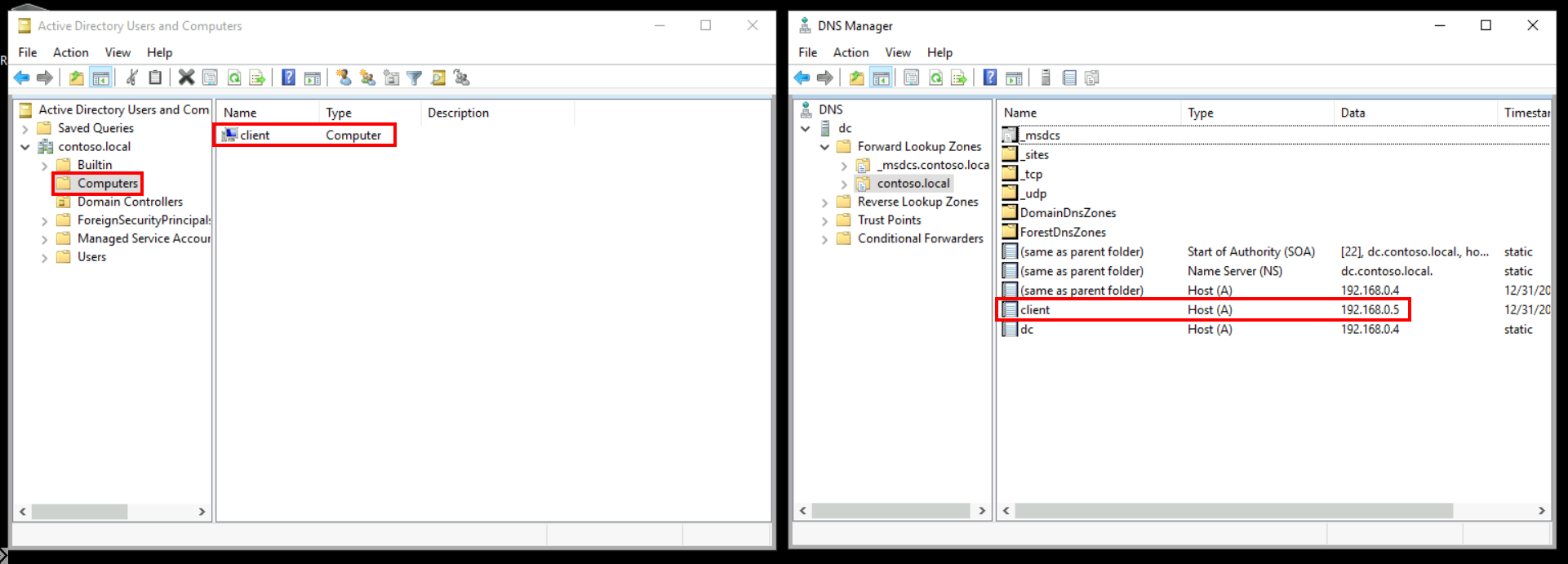Click Find objects magnifier icon in Active Directory toolbar

(x=438, y=78)
